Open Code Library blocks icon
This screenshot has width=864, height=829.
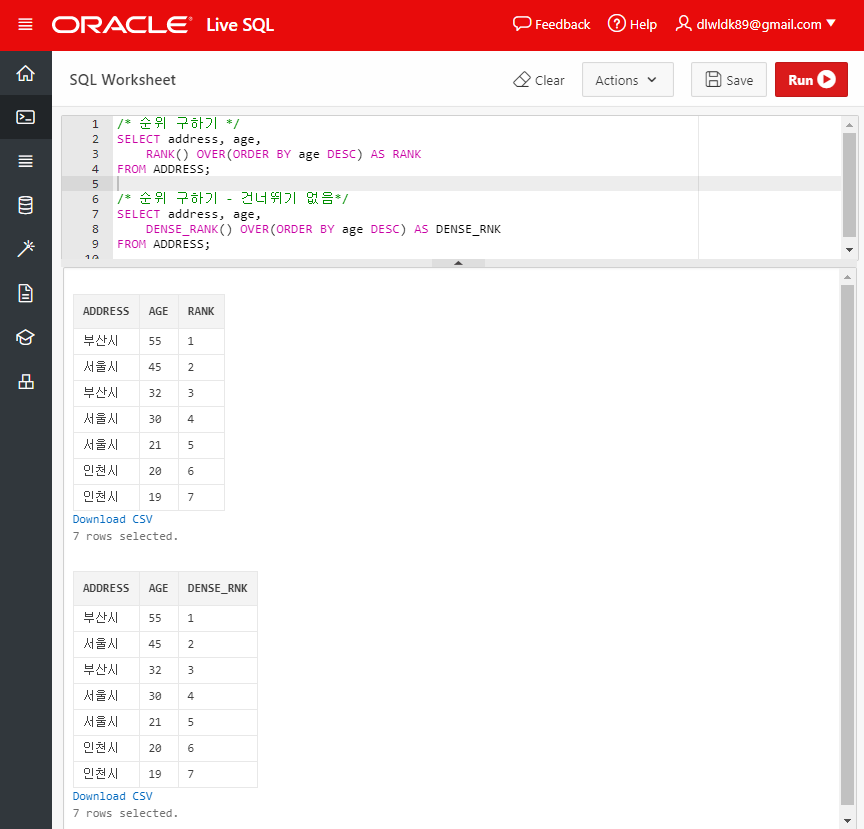(25, 381)
